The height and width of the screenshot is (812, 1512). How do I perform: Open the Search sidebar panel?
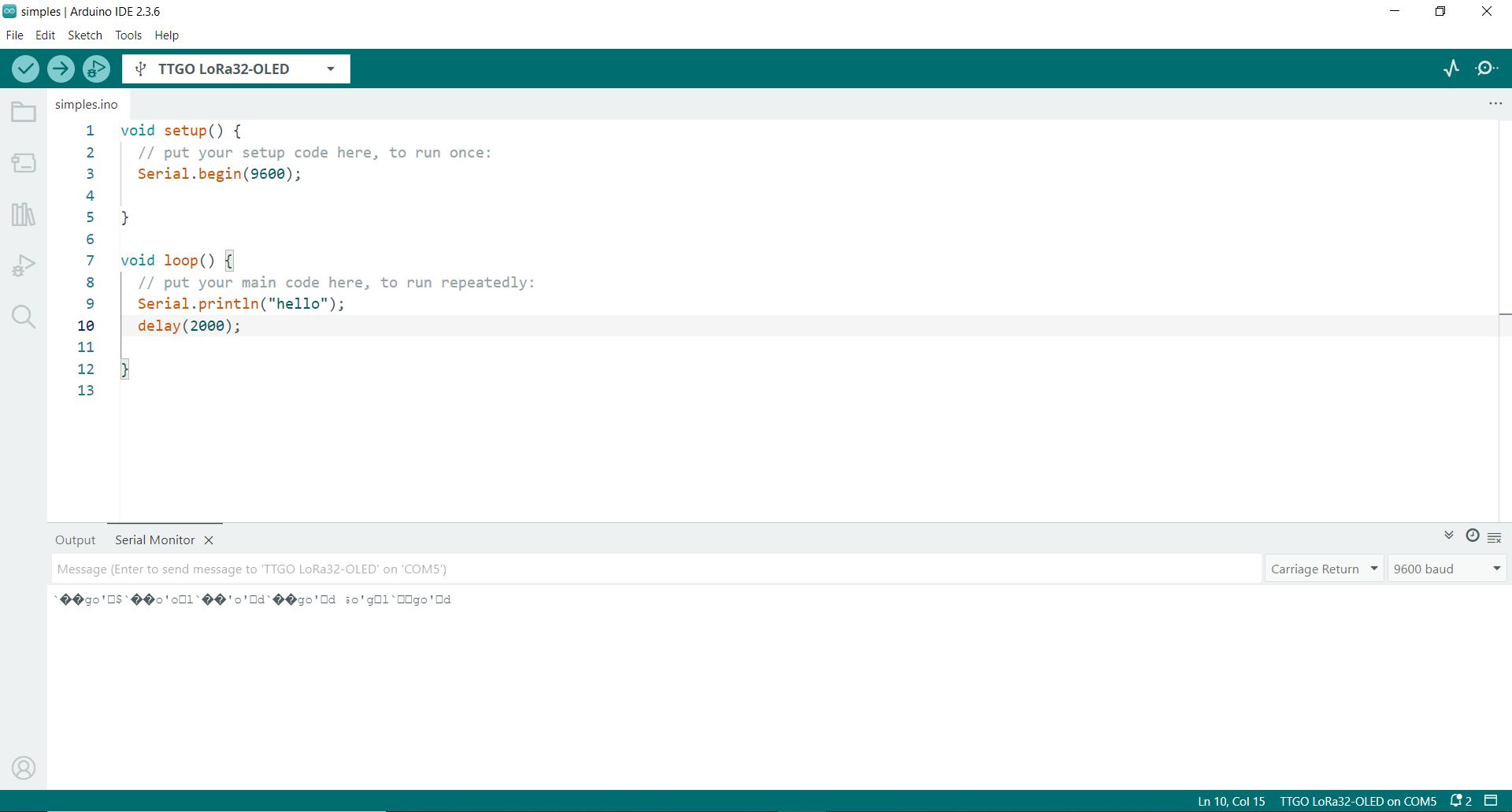pos(24,317)
